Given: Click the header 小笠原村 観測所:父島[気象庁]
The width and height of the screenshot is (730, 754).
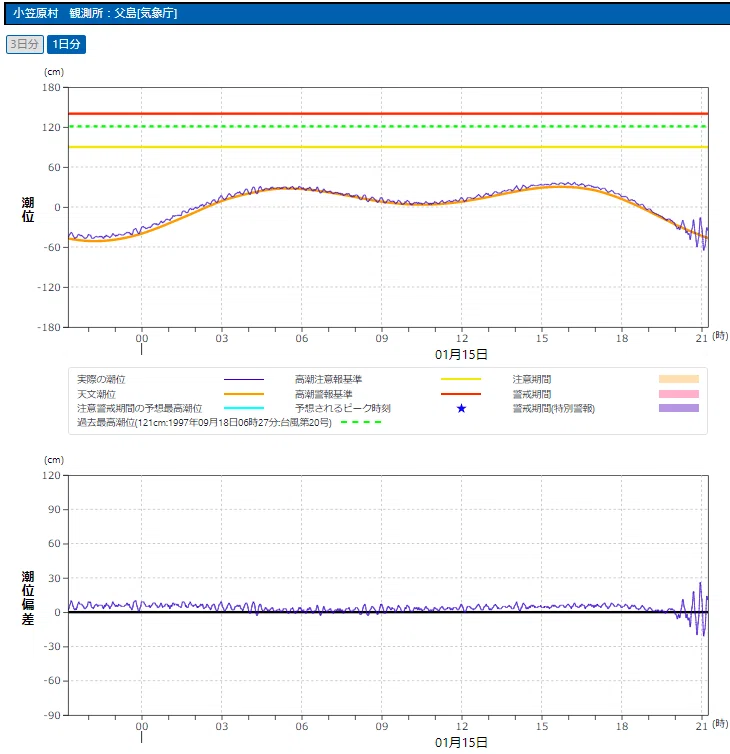Looking at the screenshot, I should (x=95, y=13).
